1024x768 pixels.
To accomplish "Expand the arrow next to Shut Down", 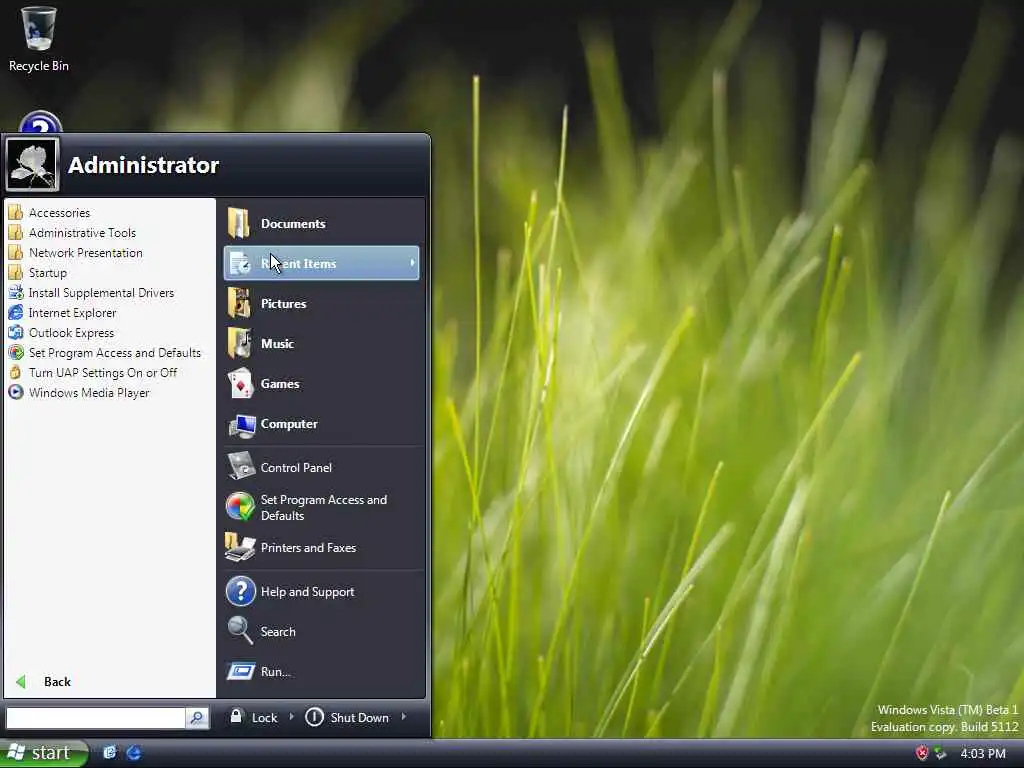I will tap(404, 716).
